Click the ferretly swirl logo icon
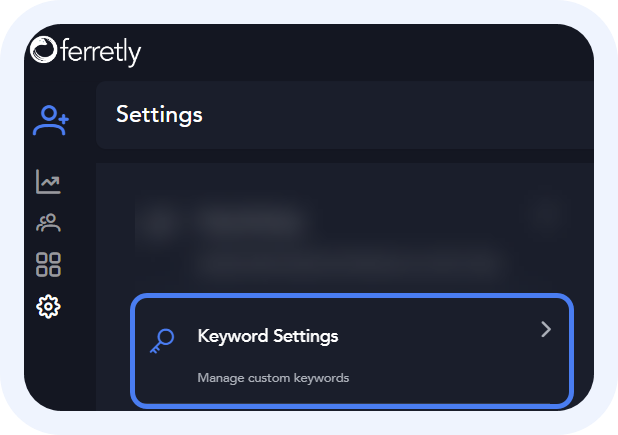The height and width of the screenshot is (435, 618). click(x=44, y=50)
